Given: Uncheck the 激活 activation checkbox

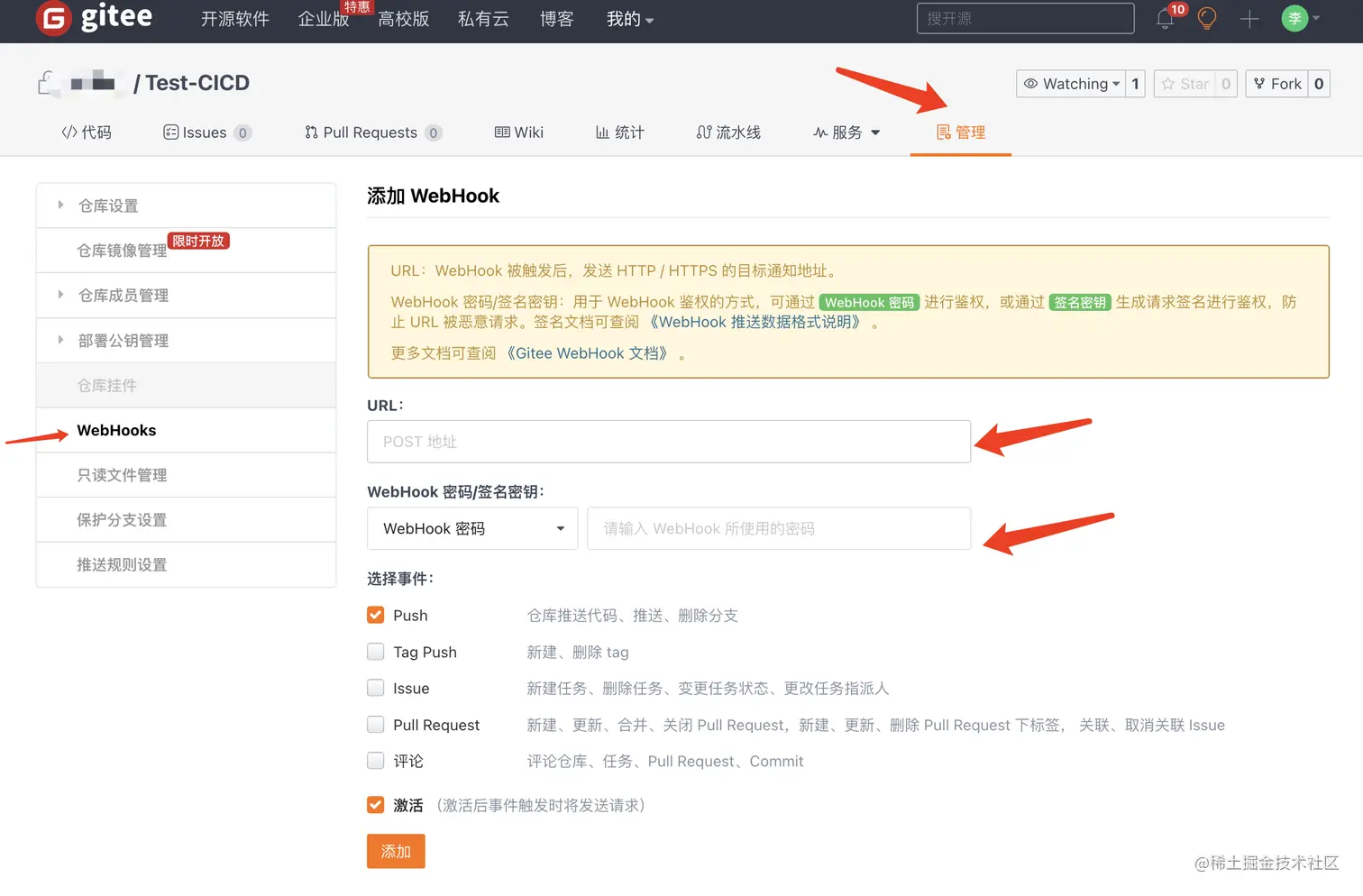Looking at the screenshot, I should [375, 804].
